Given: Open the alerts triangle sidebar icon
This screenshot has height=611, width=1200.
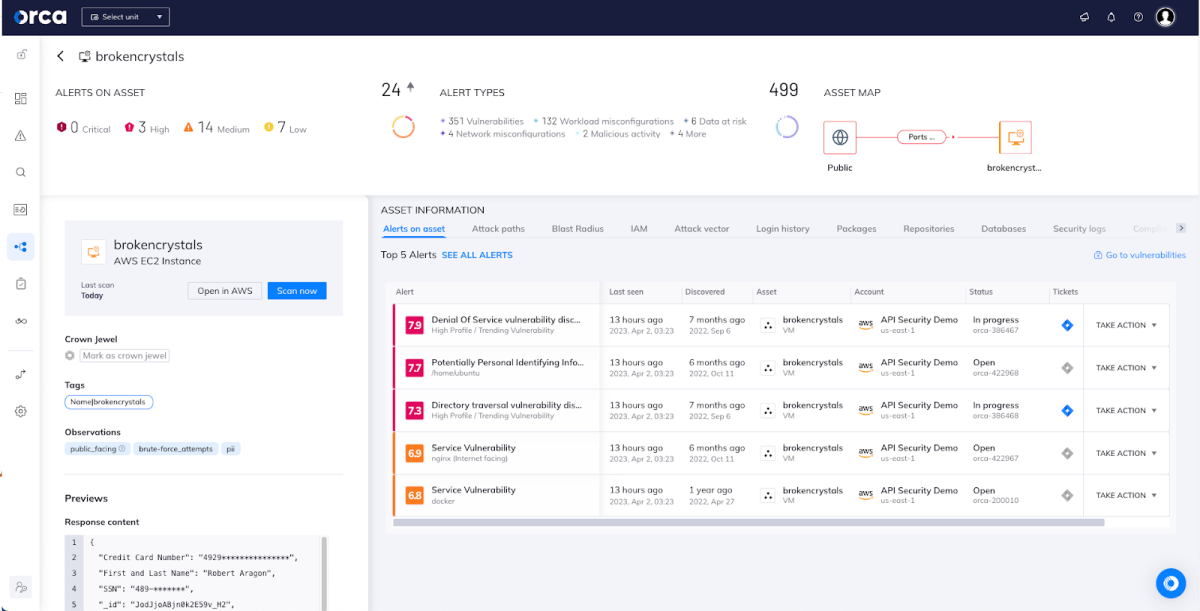Looking at the screenshot, I should pyautogui.click(x=21, y=136).
